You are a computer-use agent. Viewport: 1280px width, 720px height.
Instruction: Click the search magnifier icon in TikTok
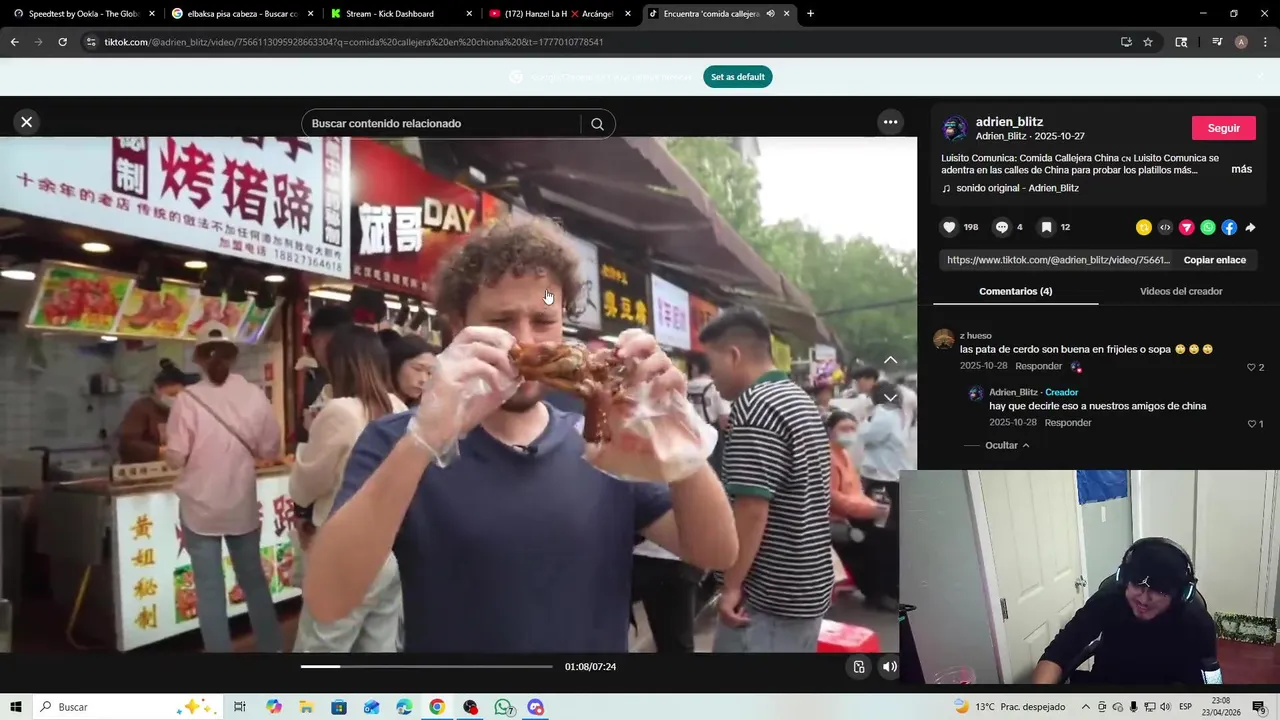[x=597, y=124]
